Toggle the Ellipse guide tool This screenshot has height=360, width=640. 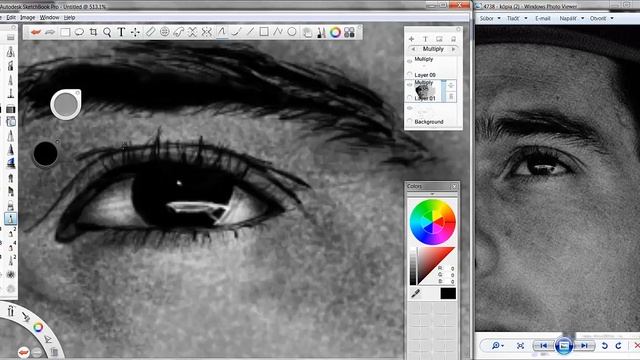point(164,32)
